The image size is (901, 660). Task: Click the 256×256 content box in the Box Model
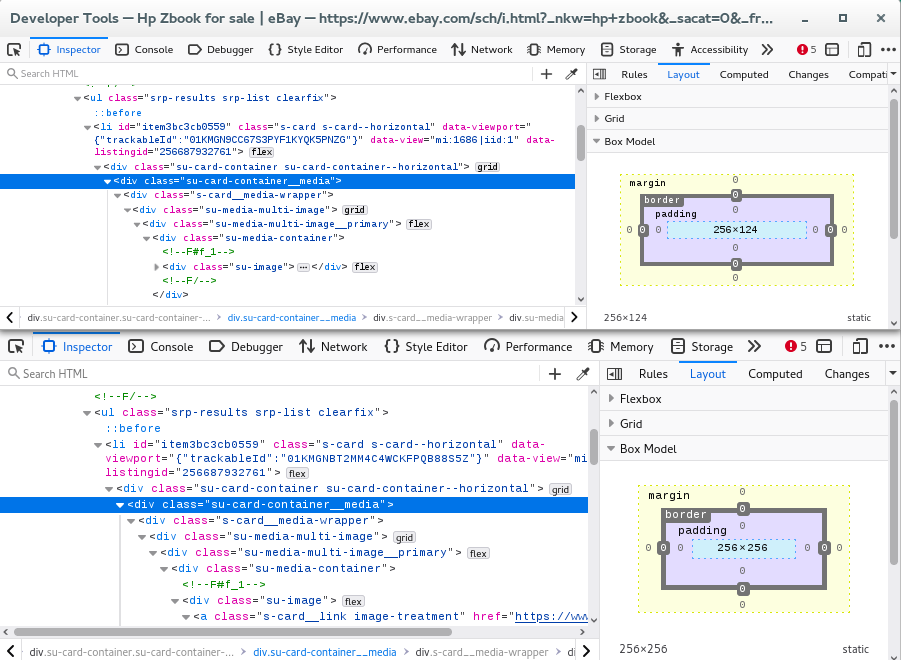[x=742, y=548]
